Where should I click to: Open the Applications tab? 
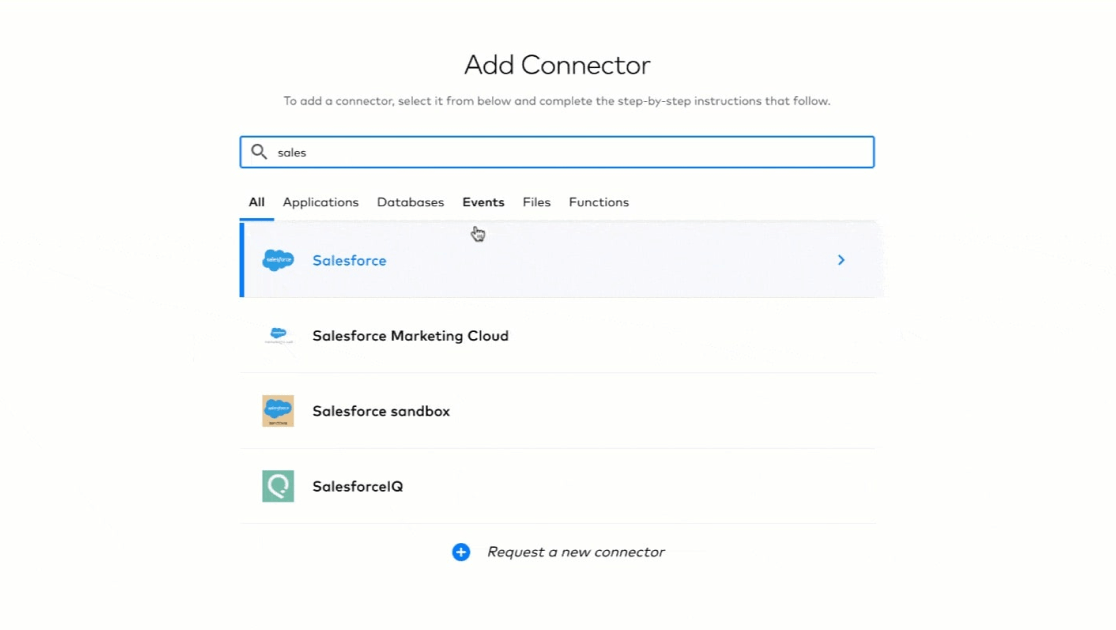pyautogui.click(x=320, y=202)
